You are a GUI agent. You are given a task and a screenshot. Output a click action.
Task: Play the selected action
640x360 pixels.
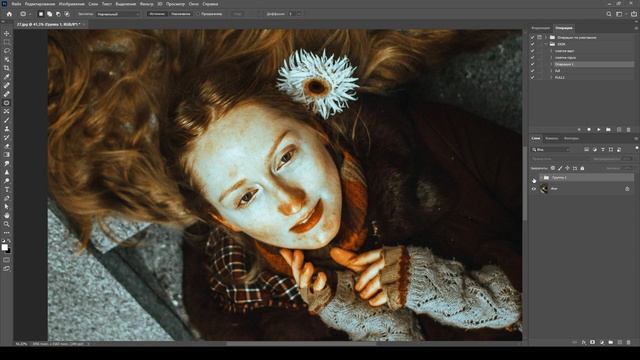click(x=599, y=130)
